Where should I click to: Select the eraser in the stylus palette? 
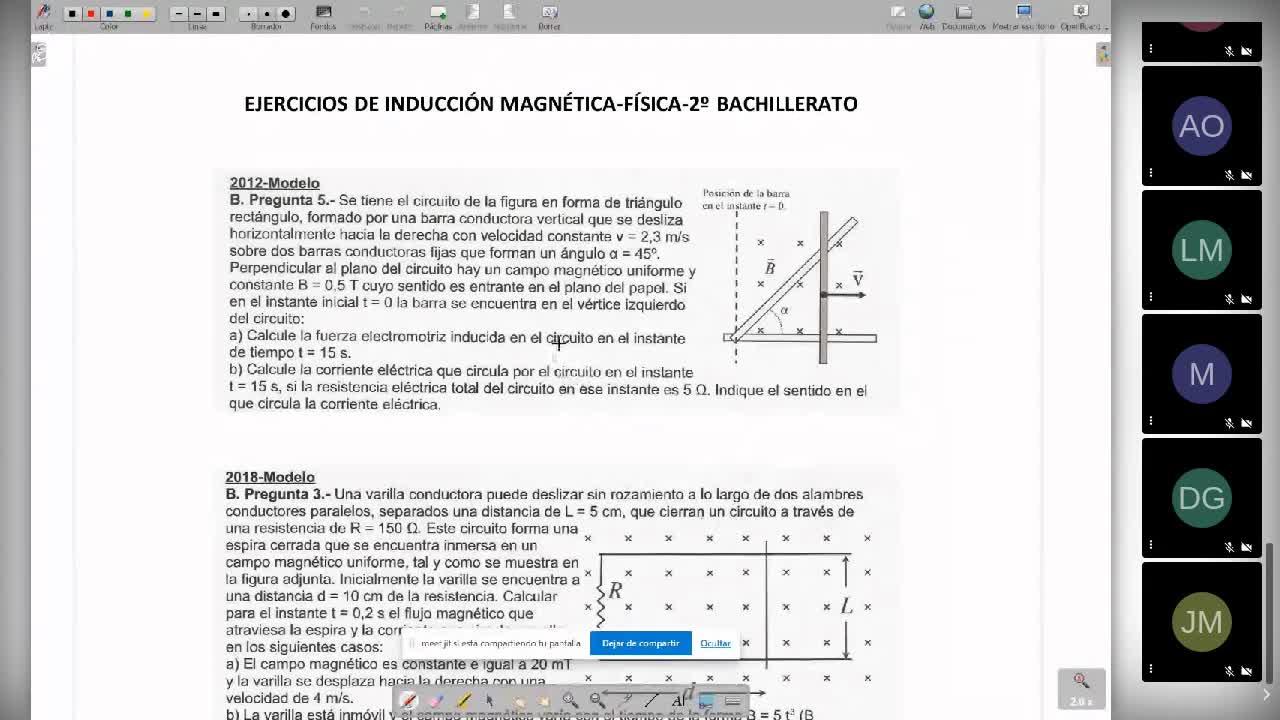436,700
